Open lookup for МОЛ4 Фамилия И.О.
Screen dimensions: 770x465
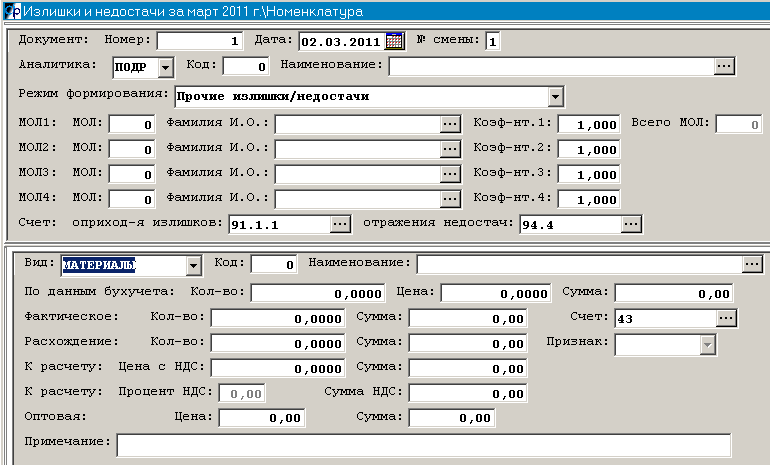449,199
